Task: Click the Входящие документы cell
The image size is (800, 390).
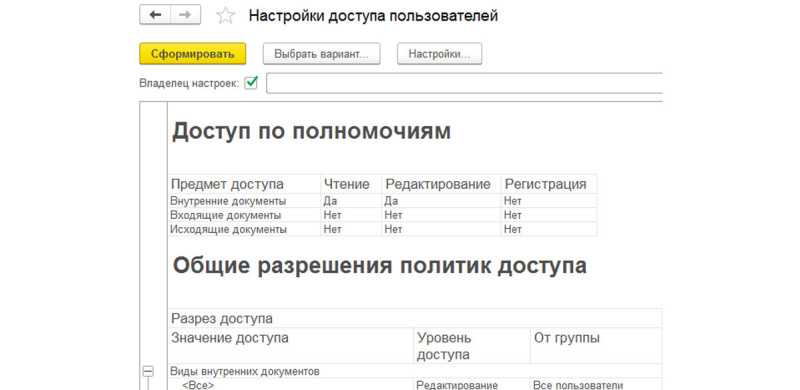Action: 244,215
